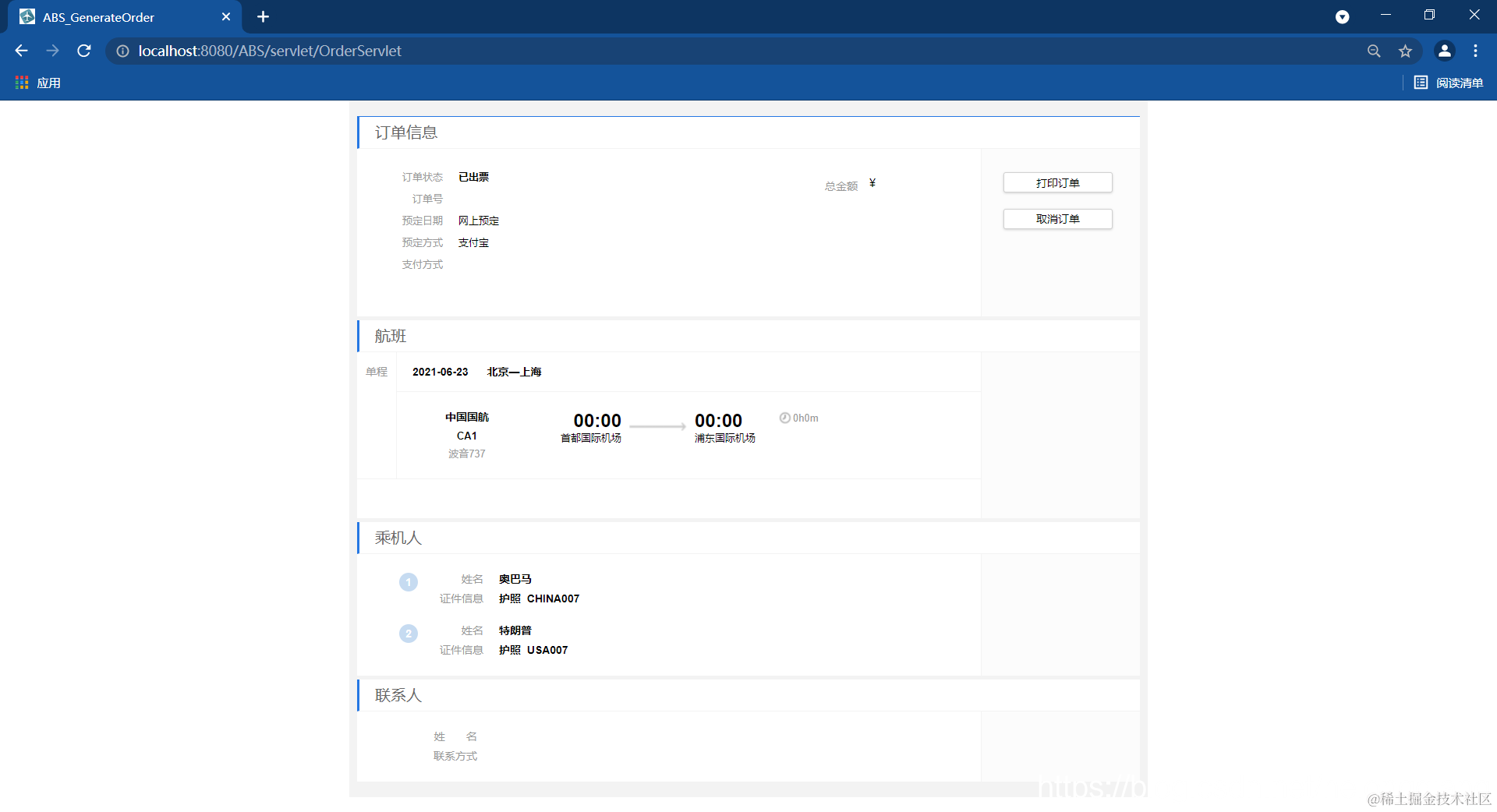Click passenger number 1 badge
The height and width of the screenshot is (812, 1497).
[409, 582]
